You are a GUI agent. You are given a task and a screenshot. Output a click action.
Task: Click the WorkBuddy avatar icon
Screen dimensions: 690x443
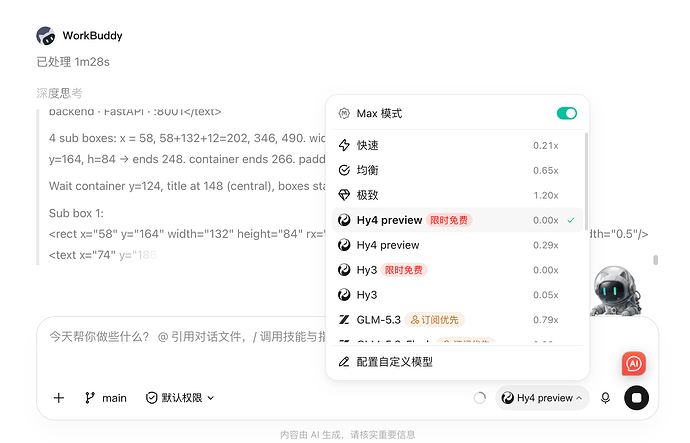46,36
